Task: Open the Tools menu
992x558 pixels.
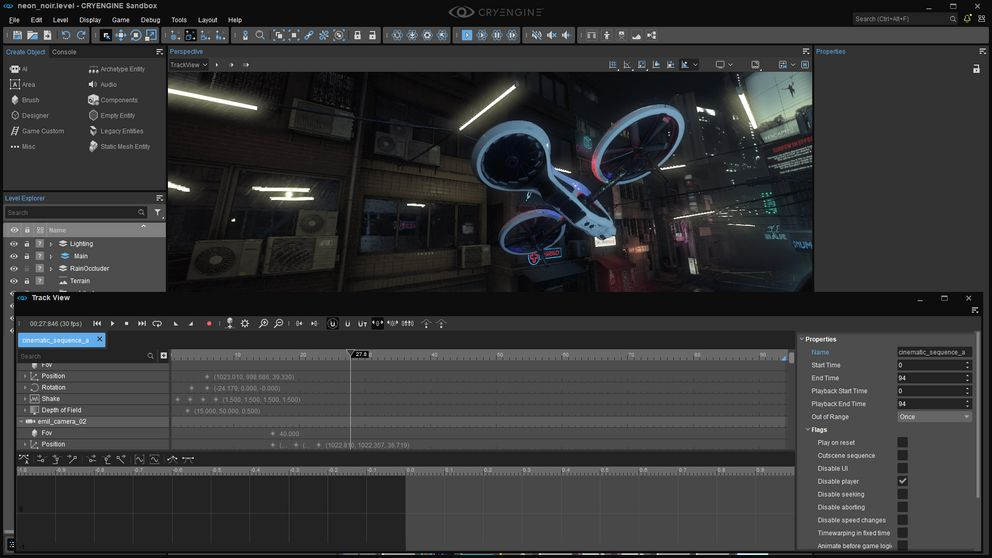Action: [179, 20]
